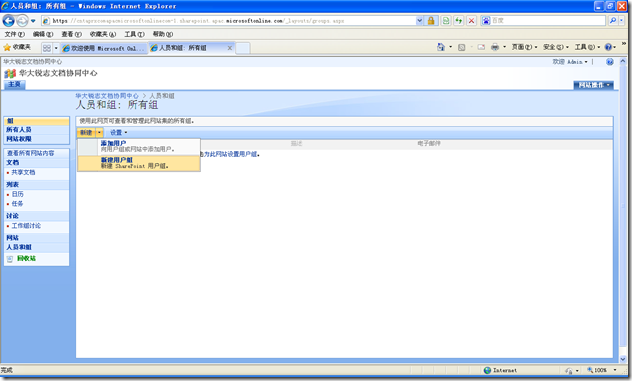Switch to the 欢迎使用 Microsoft Online tab
Viewport: 632px width, 381px height.
104,48
